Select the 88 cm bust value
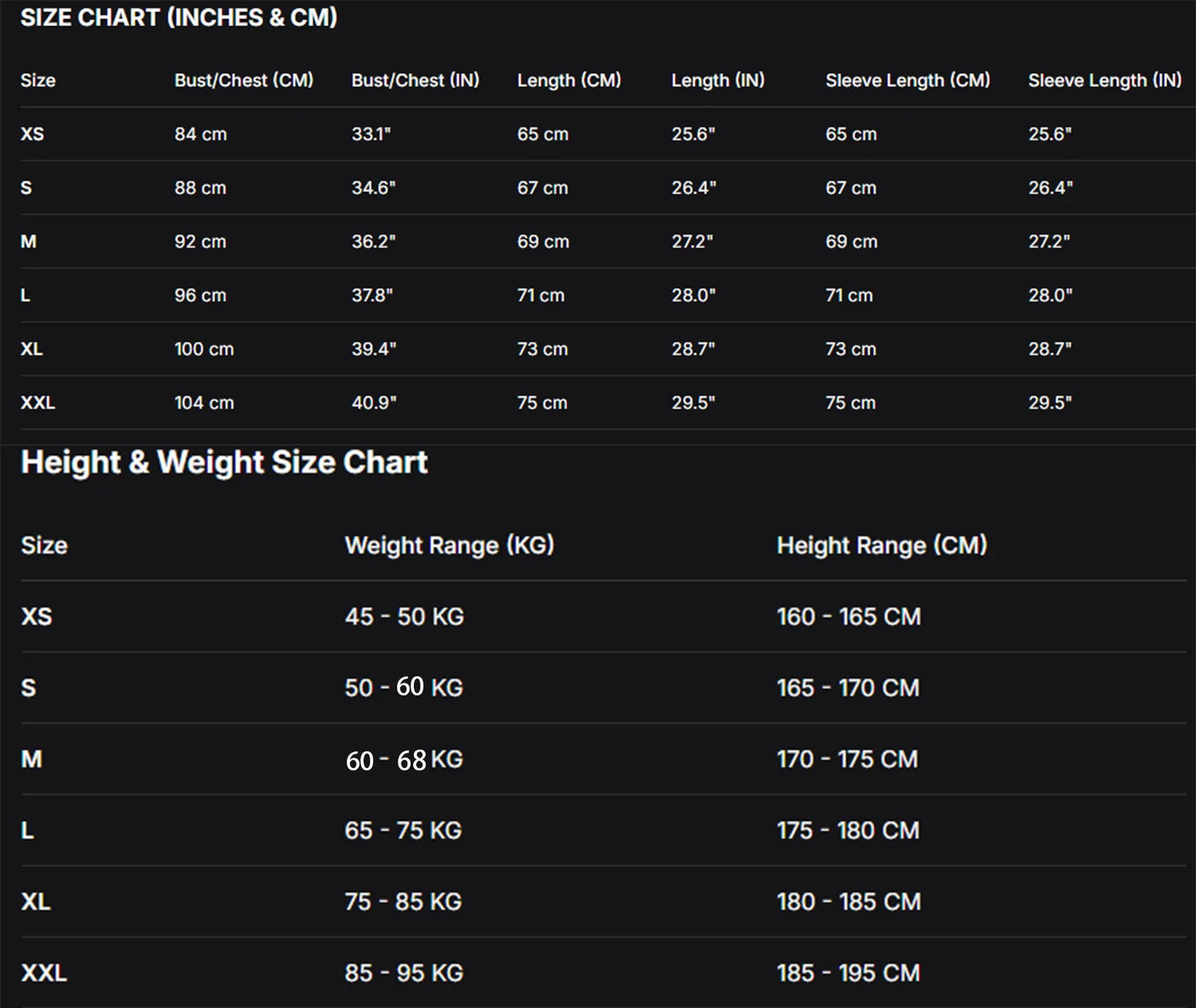1196x1008 pixels. tap(200, 188)
